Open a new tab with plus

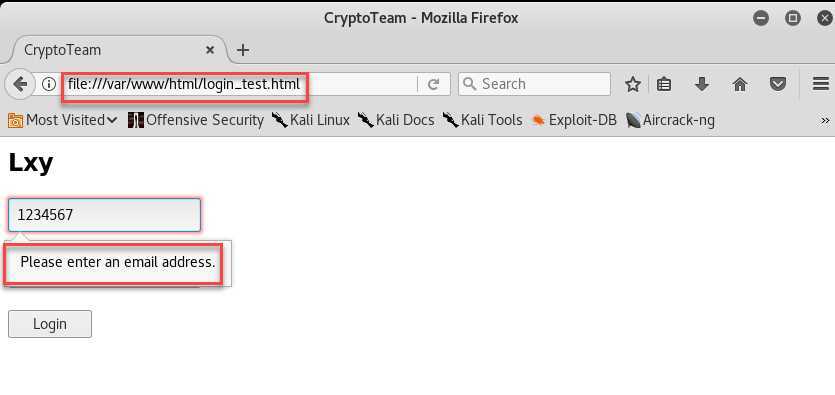[243, 50]
